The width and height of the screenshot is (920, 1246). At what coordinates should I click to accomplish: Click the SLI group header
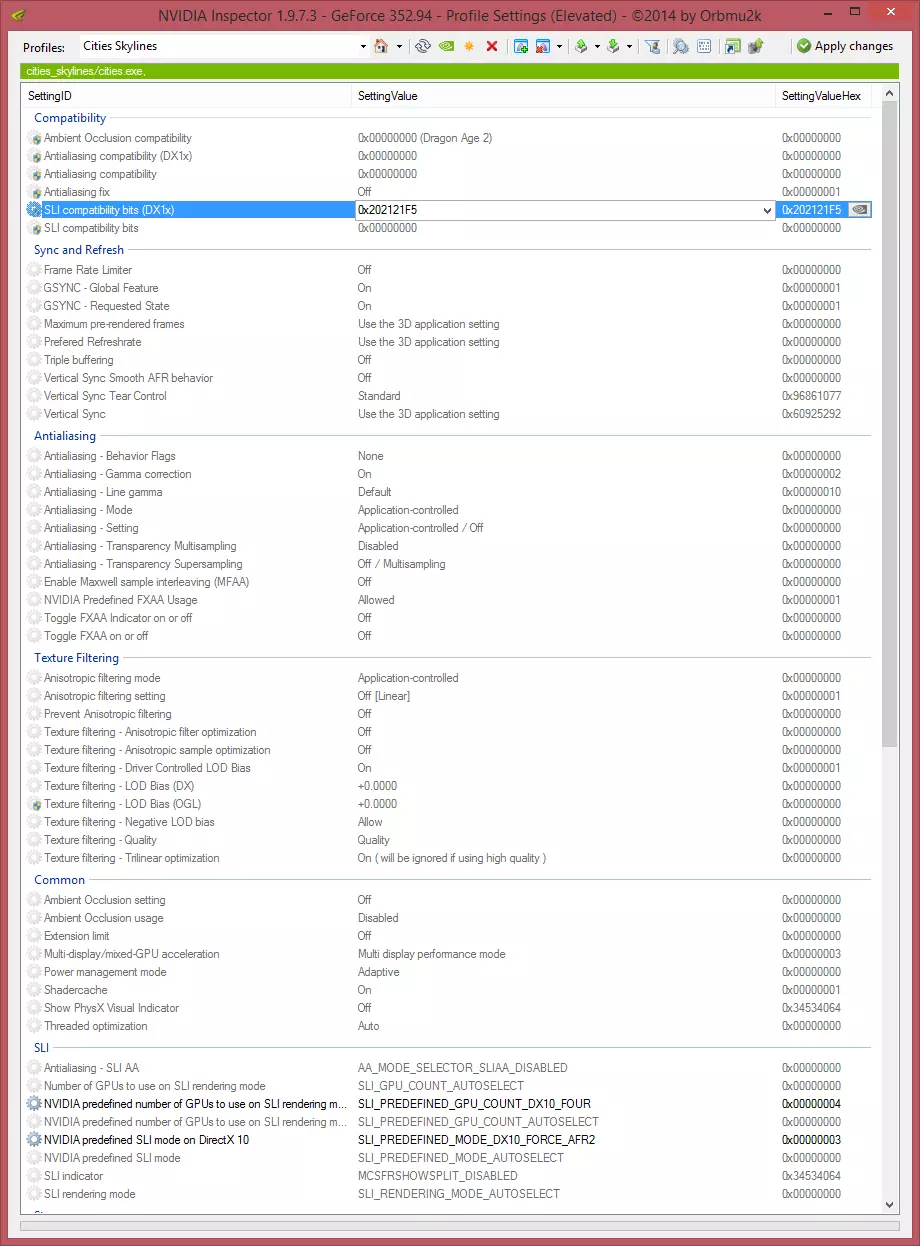coord(42,1048)
